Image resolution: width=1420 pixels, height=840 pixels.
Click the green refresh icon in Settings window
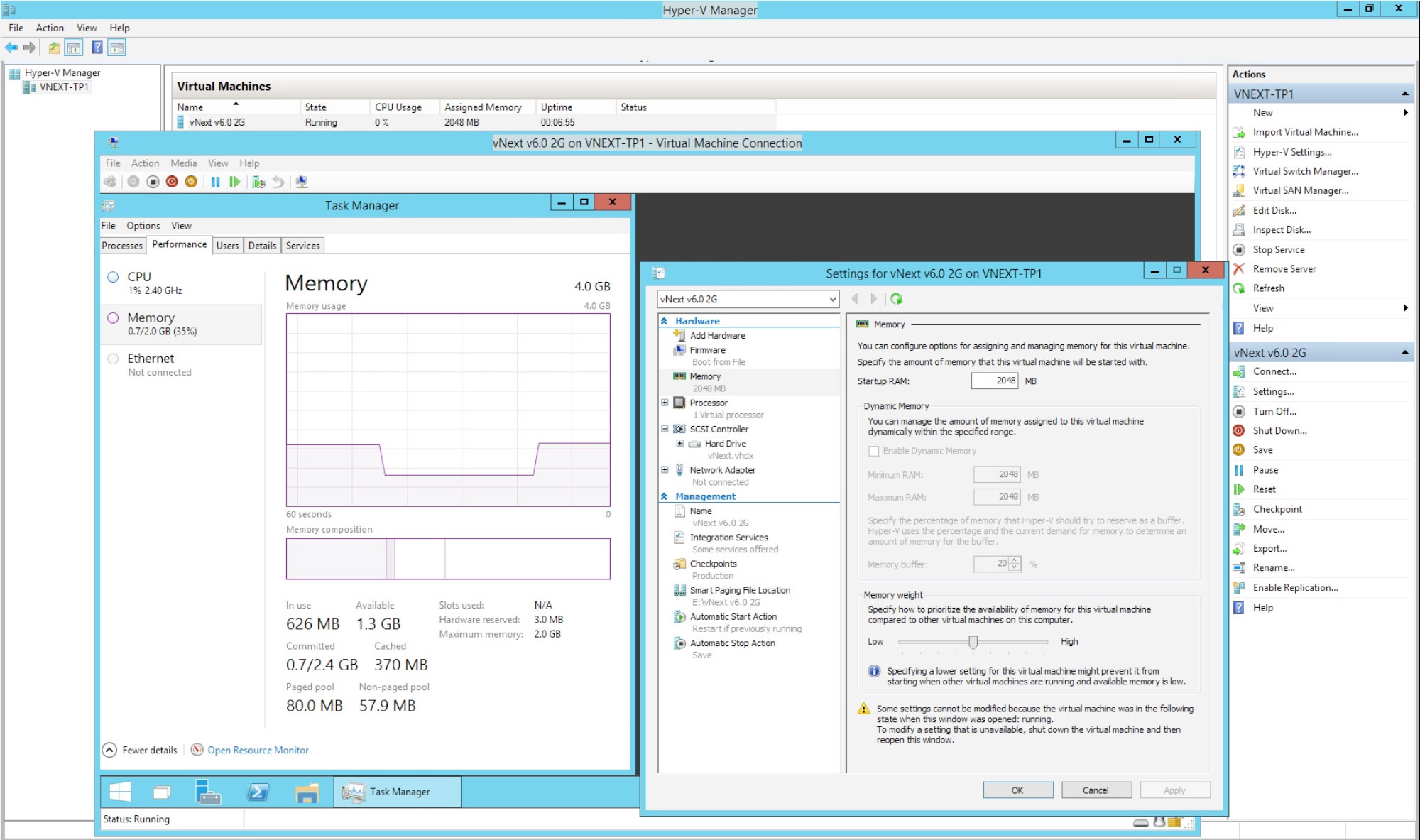pos(897,299)
